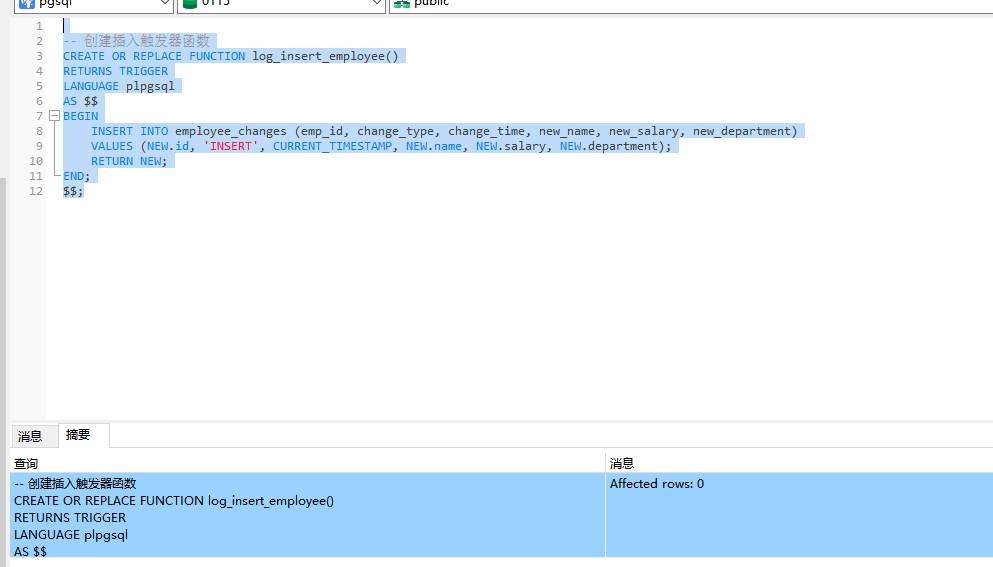Open the 0113 database dropdown

coord(281,4)
